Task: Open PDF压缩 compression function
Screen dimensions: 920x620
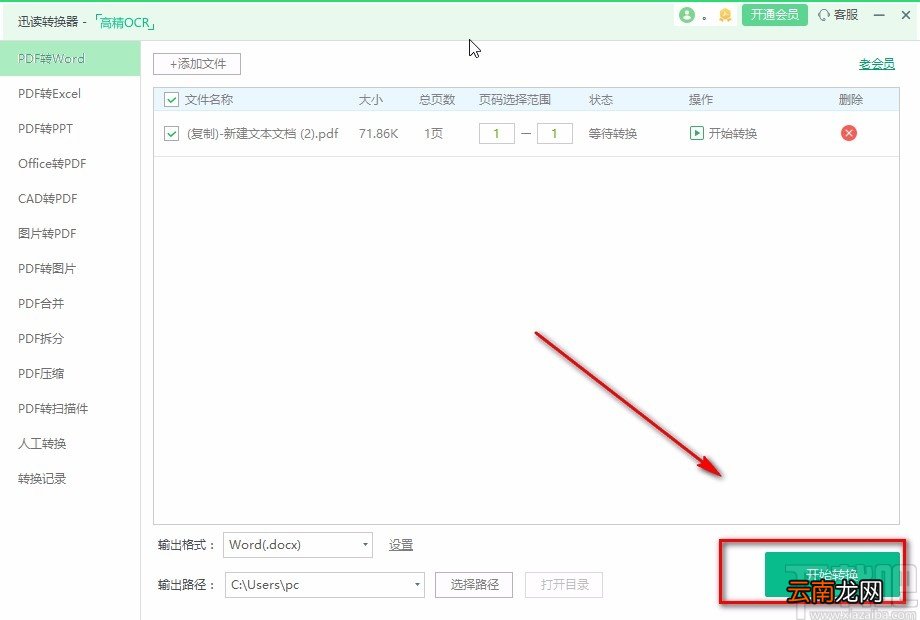Action: pos(70,374)
